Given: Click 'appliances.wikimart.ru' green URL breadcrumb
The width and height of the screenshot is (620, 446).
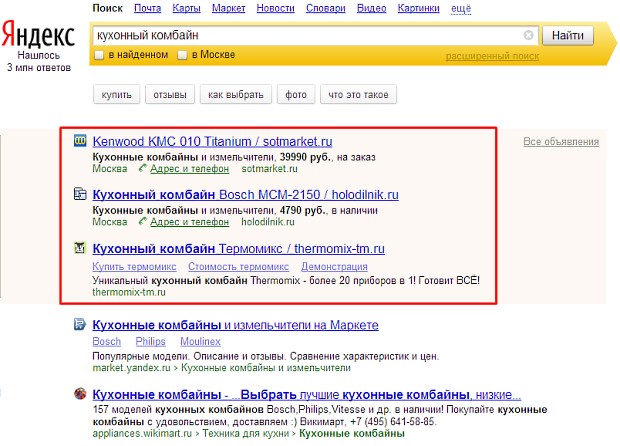Looking at the screenshot, I should click(142, 433).
